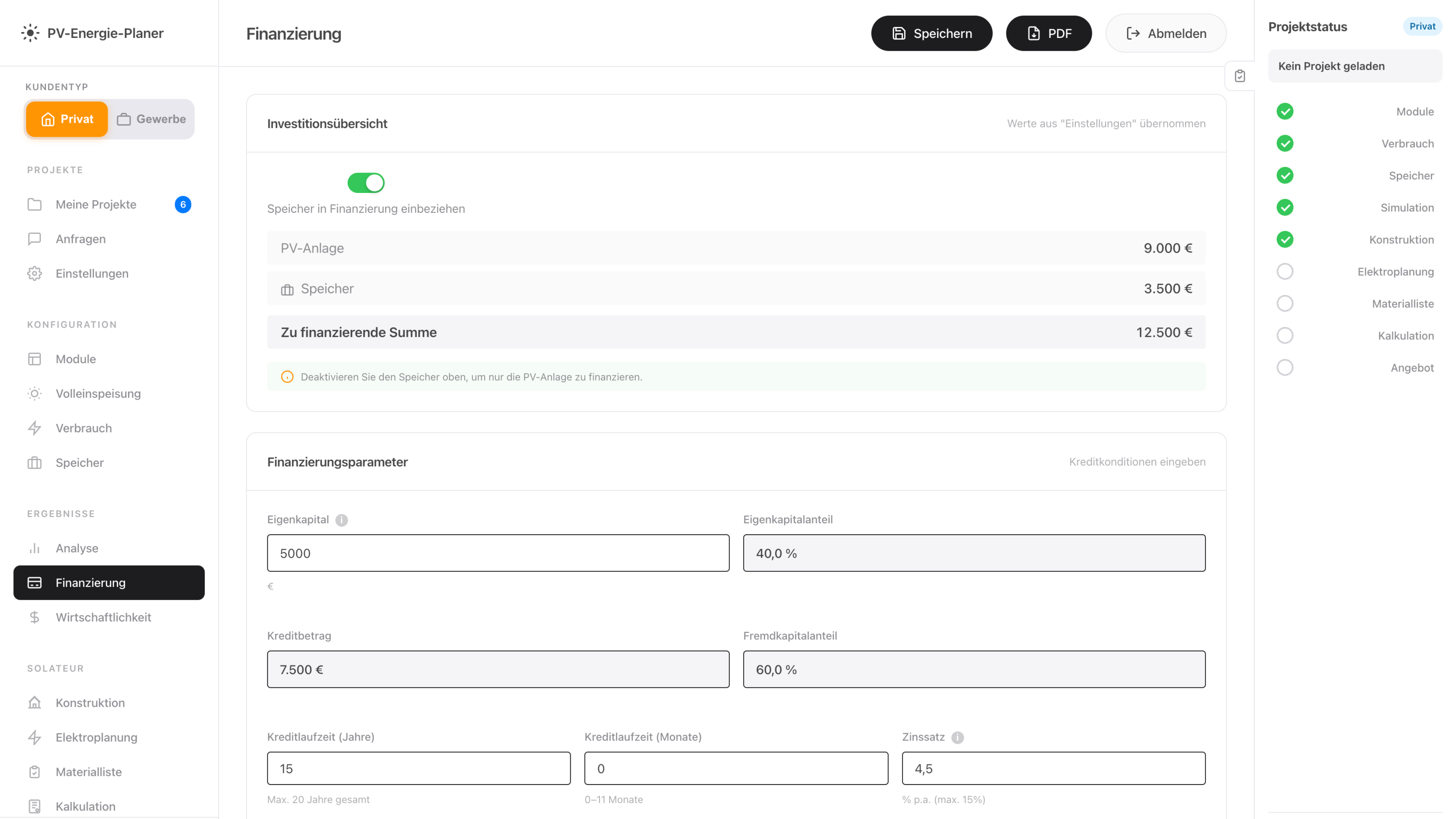This screenshot has height=819, width=1456.
Task: Click the Angebot status circle
Action: [1285, 368]
